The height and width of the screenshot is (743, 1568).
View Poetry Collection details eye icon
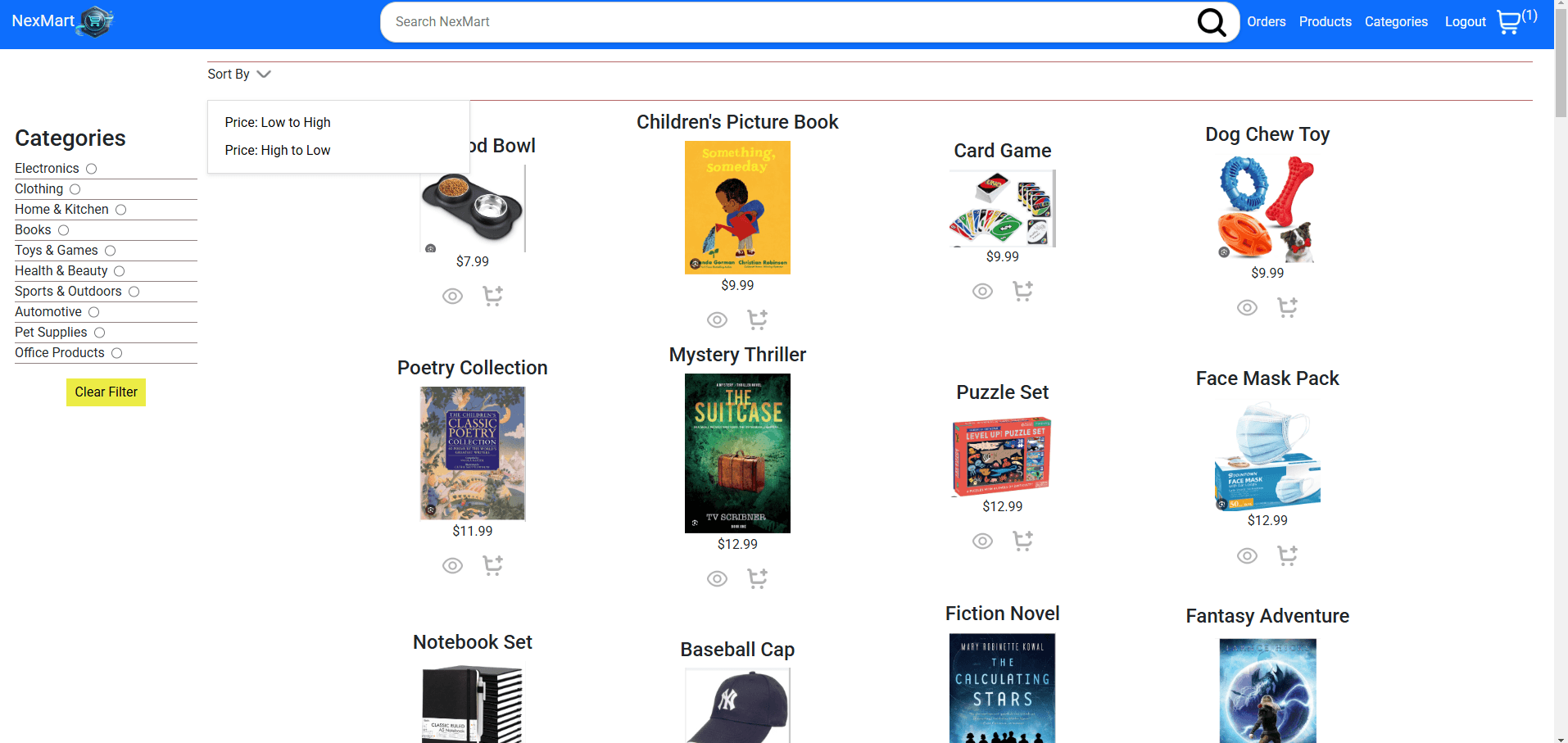point(452,566)
